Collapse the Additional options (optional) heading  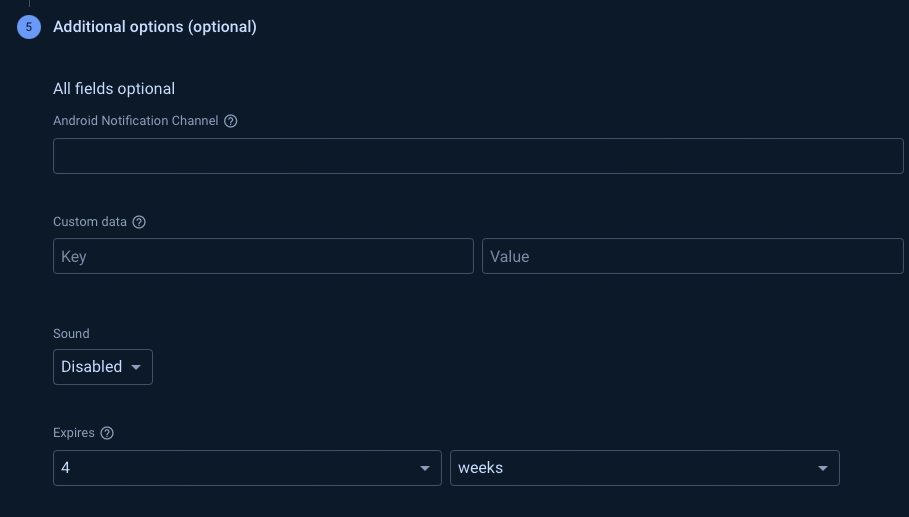(155, 27)
